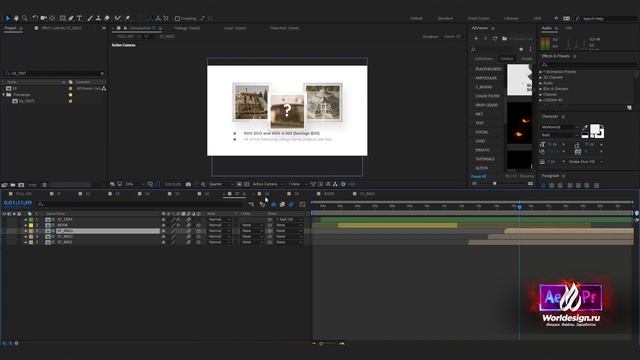
Task: Select the Pan Behind anchor point tool
Action: (x=52, y=18)
